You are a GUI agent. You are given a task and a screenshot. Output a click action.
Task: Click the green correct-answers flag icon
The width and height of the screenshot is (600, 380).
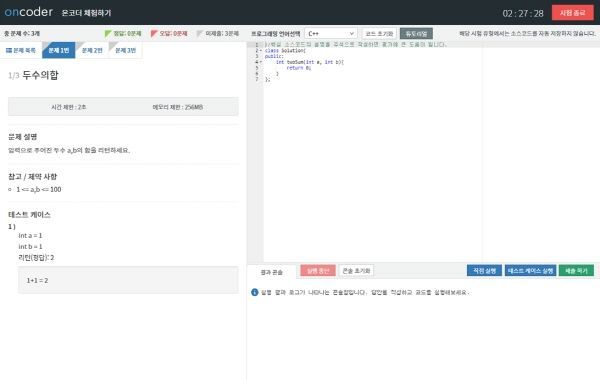tap(108, 34)
